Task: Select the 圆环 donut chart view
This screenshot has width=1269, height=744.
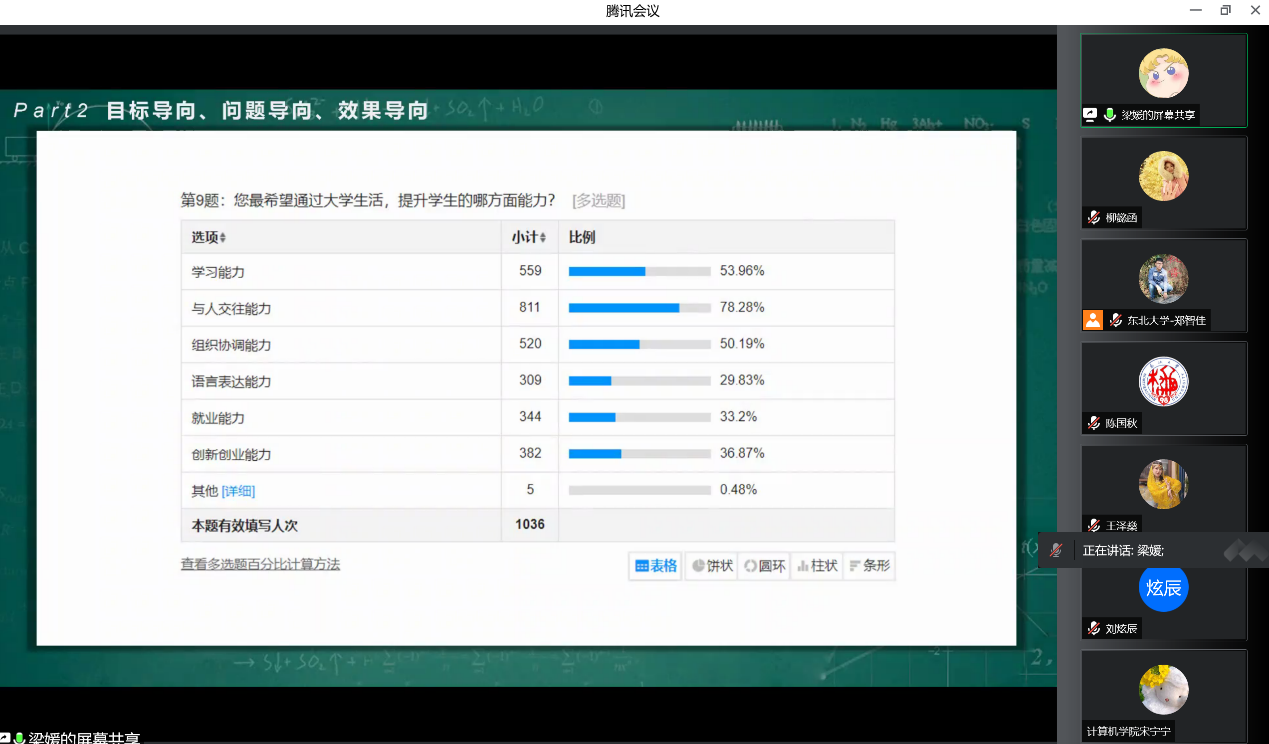Action: click(764, 566)
